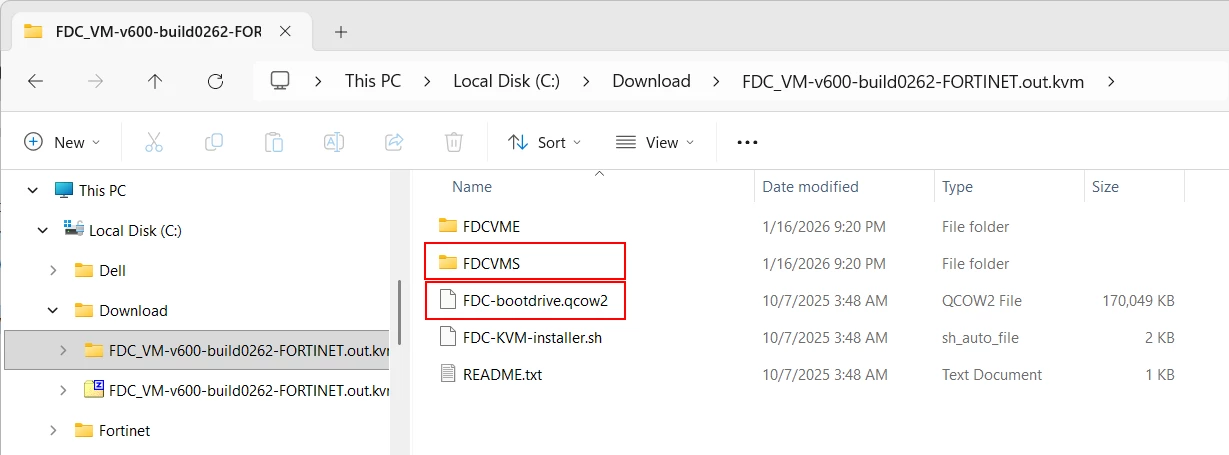Select the Download breadcrumb in address bar
The width and height of the screenshot is (1229, 455).
tap(651, 81)
